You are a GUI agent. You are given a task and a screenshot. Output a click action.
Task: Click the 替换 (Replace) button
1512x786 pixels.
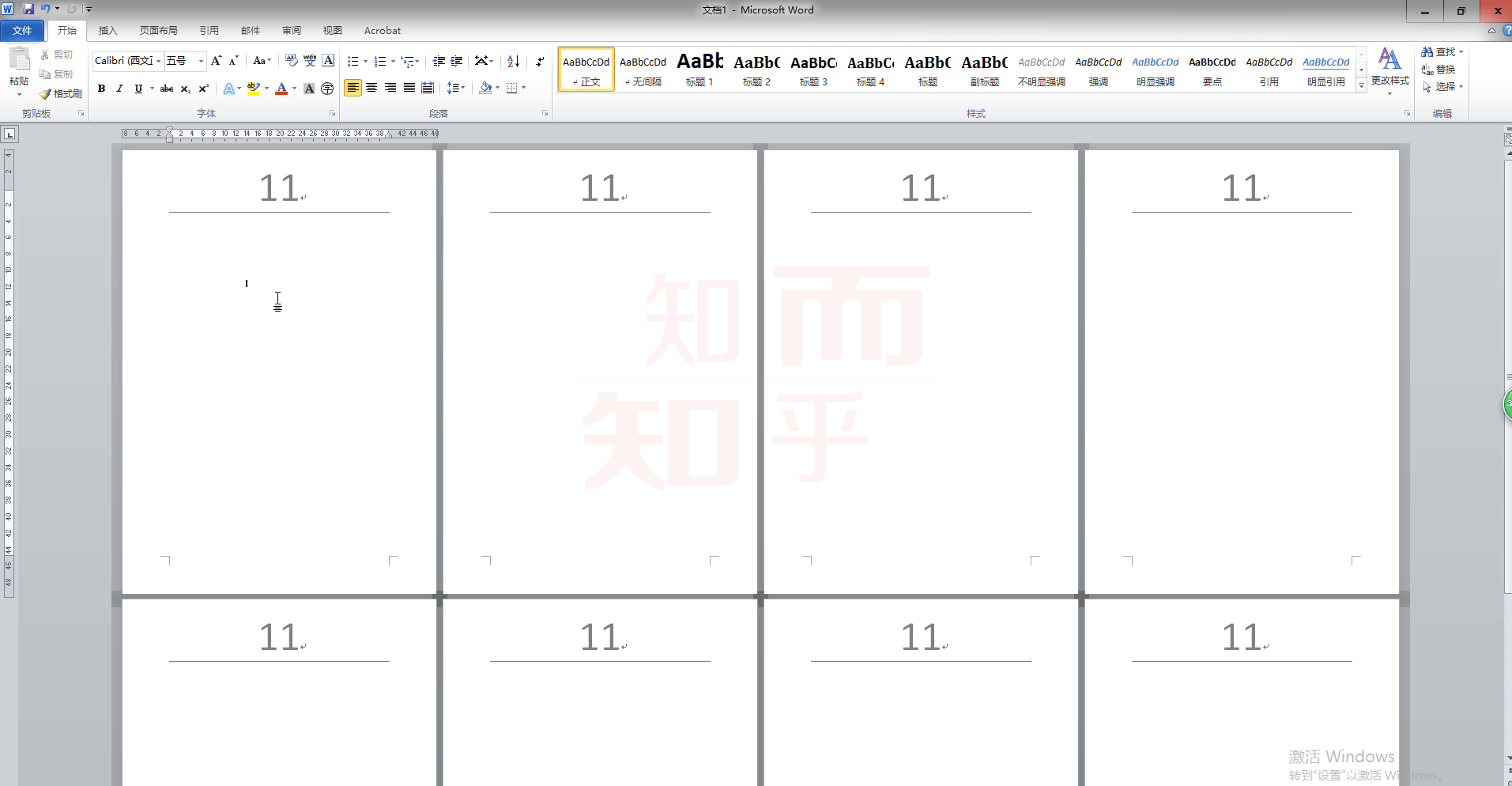(x=1438, y=69)
